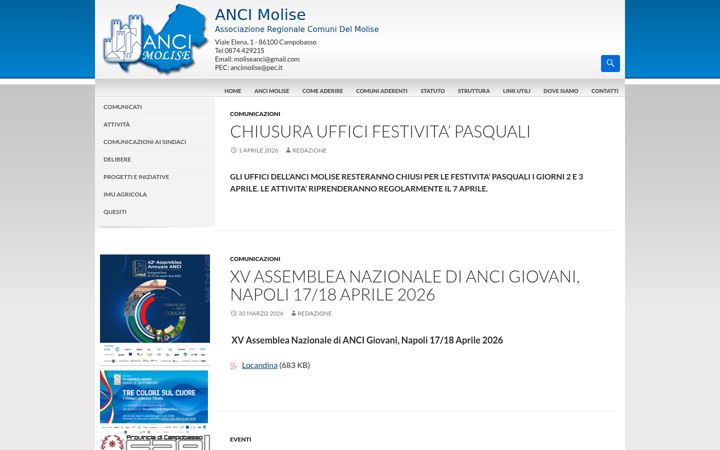Click the 30 Marzo 2026 post date

[x=261, y=314]
